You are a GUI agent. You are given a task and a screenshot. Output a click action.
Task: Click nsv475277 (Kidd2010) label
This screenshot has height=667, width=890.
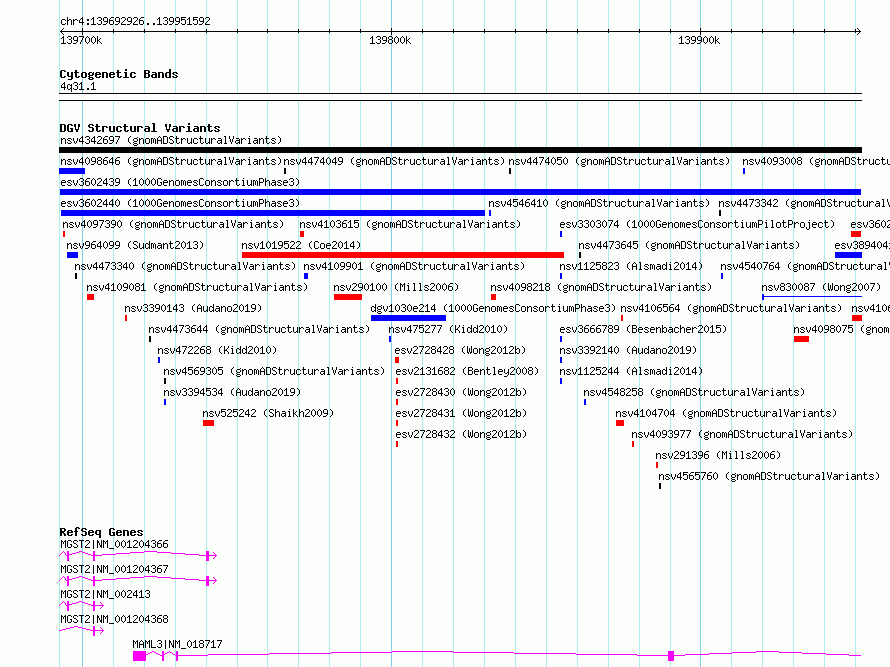click(x=448, y=329)
